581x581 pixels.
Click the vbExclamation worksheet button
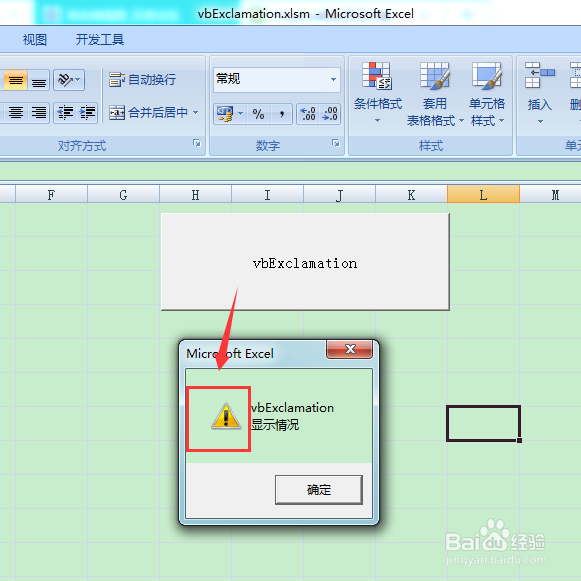305,262
